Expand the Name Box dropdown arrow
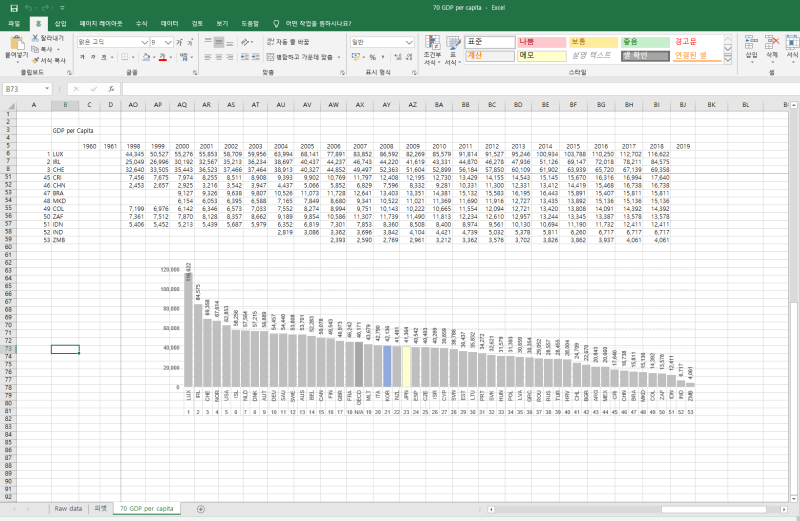The height and width of the screenshot is (521, 800). (x=47, y=89)
